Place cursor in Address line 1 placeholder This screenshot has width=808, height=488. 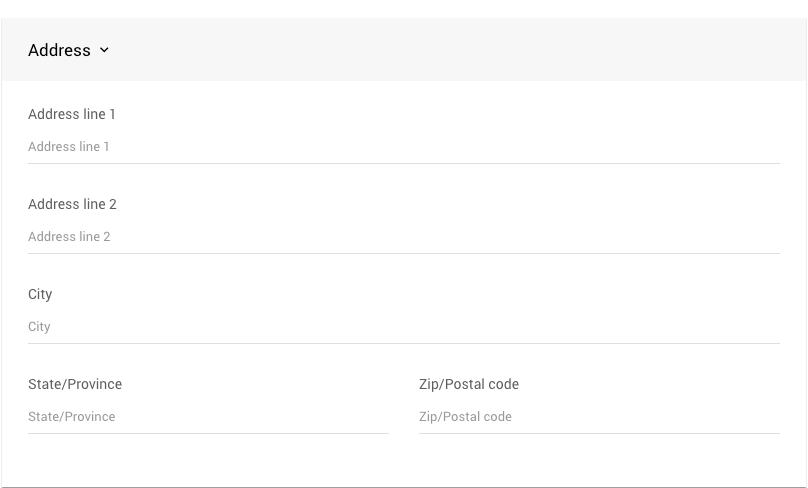click(x=69, y=147)
